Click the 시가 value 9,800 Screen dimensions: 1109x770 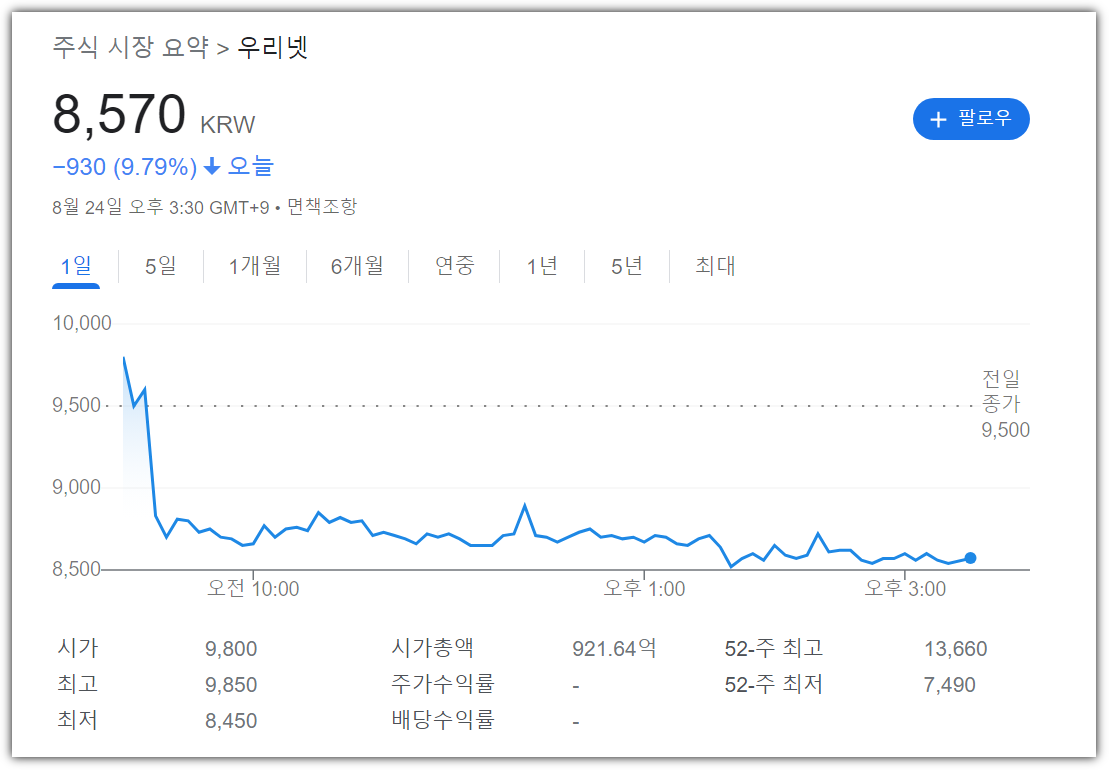(231, 649)
